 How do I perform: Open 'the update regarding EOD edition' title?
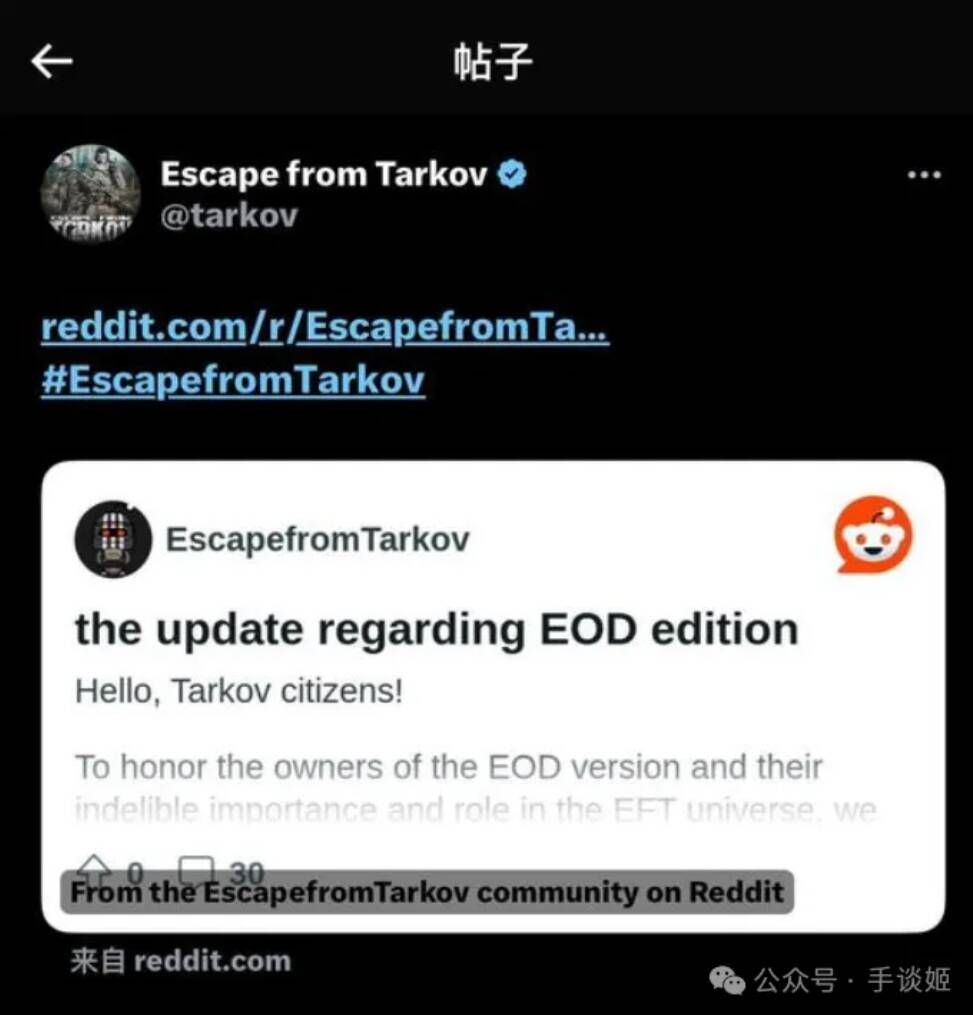pyautogui.click(x=437, y=629)
